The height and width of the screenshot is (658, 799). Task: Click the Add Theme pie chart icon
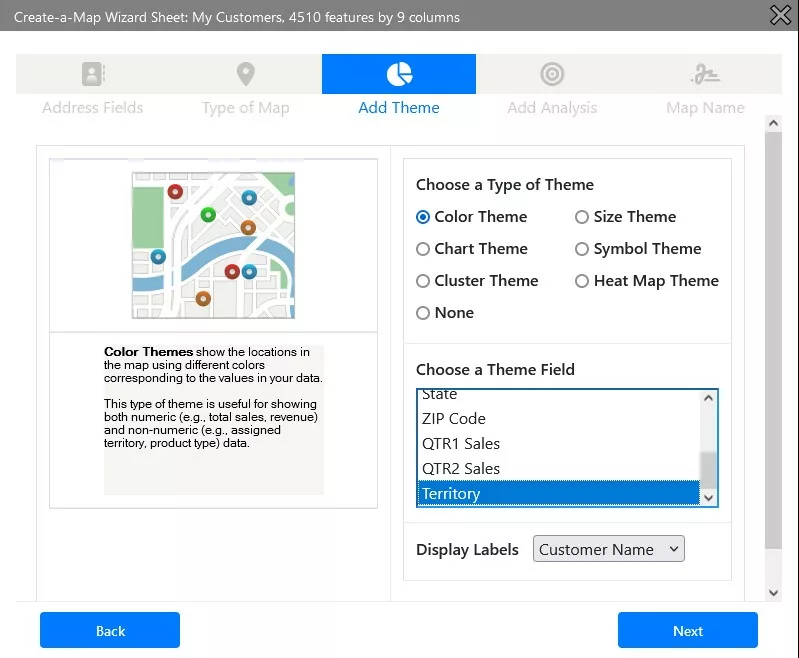399,74
